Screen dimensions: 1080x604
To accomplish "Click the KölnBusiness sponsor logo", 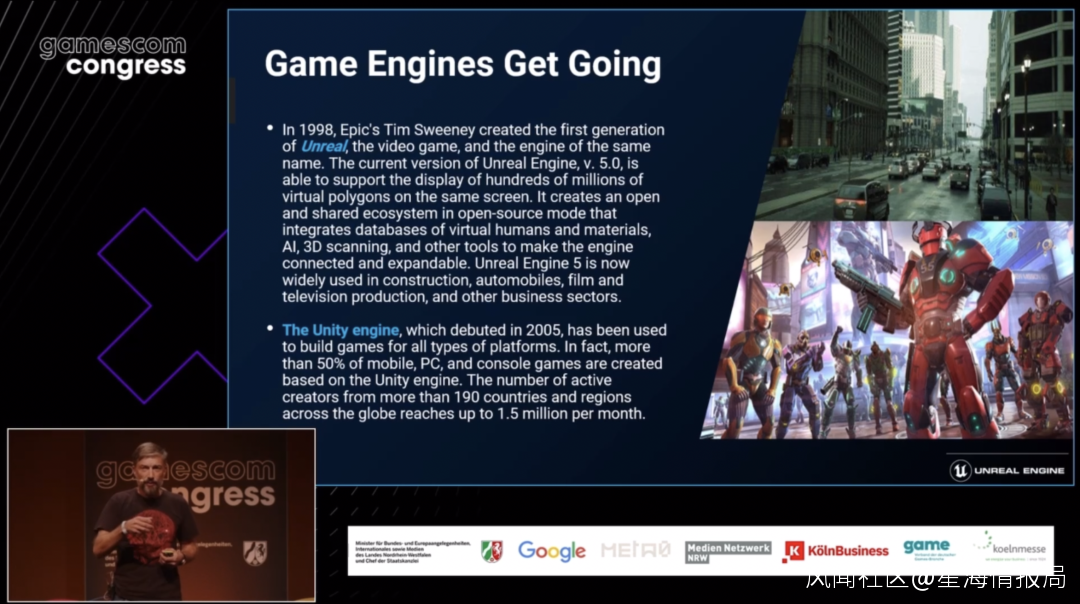I will [x=835, y=551].
